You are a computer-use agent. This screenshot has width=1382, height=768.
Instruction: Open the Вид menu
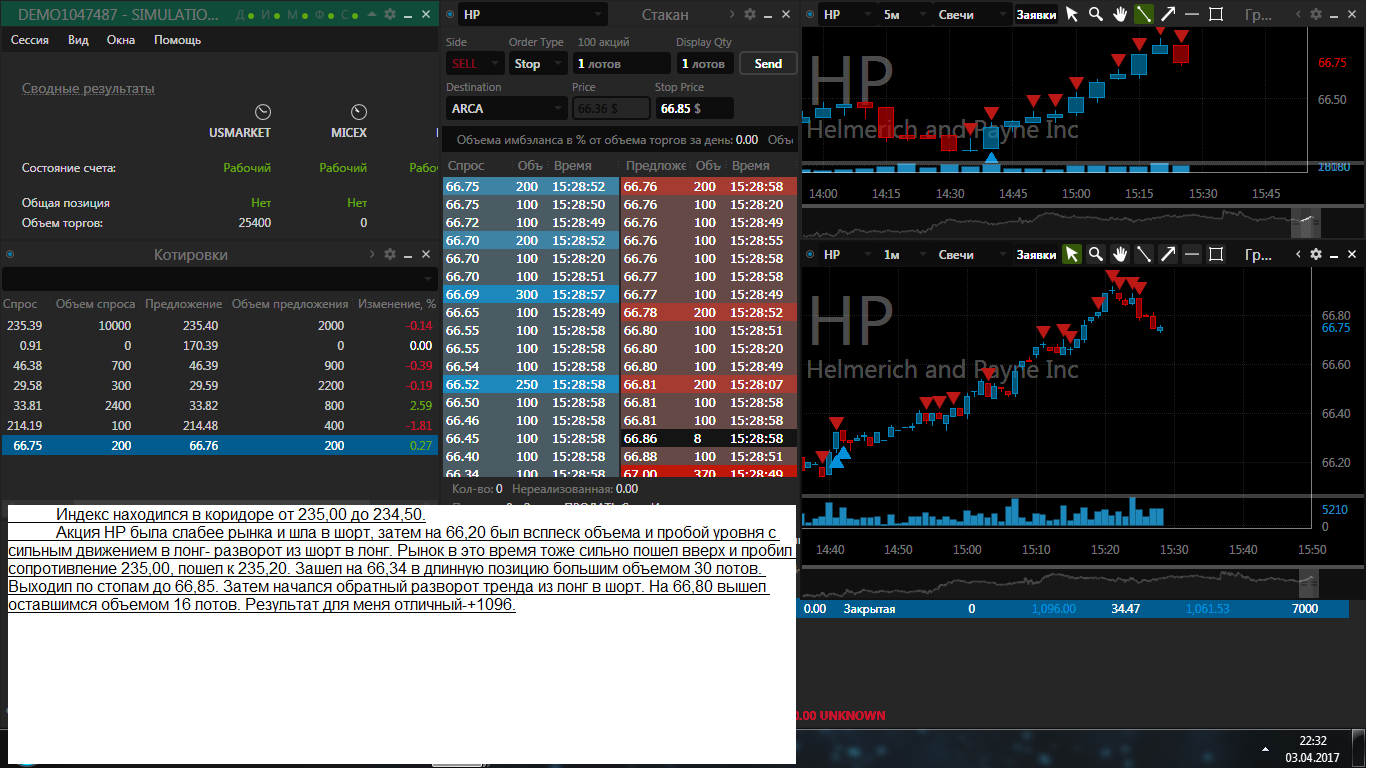point(78,40)
